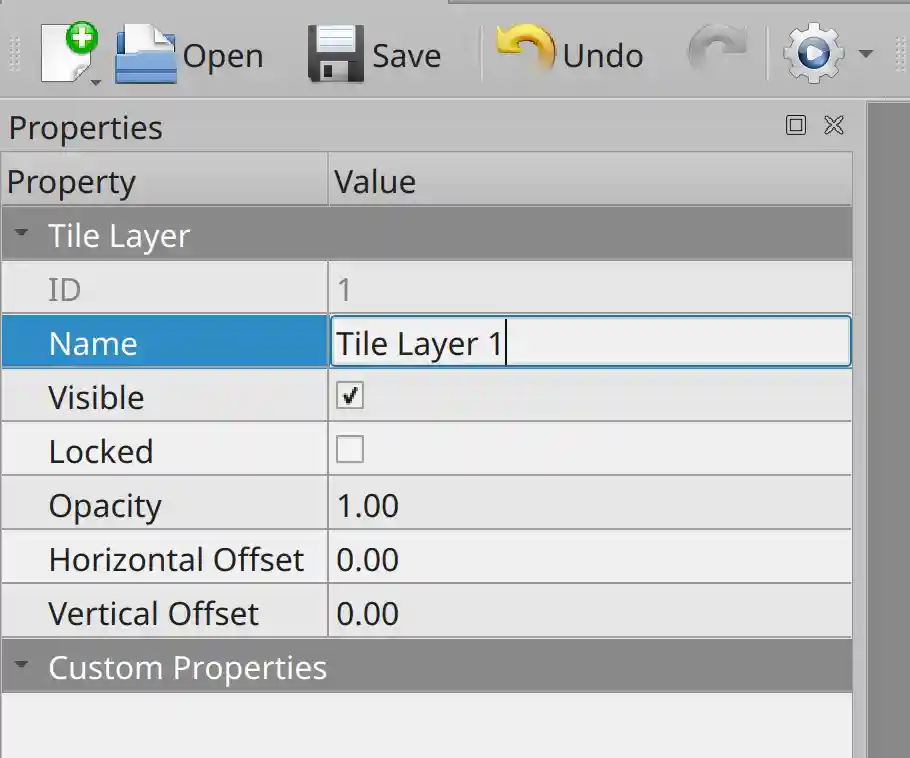Viewport: 910px width, 758px height.
Task: Click the Property column header
Action: (70, 181)
